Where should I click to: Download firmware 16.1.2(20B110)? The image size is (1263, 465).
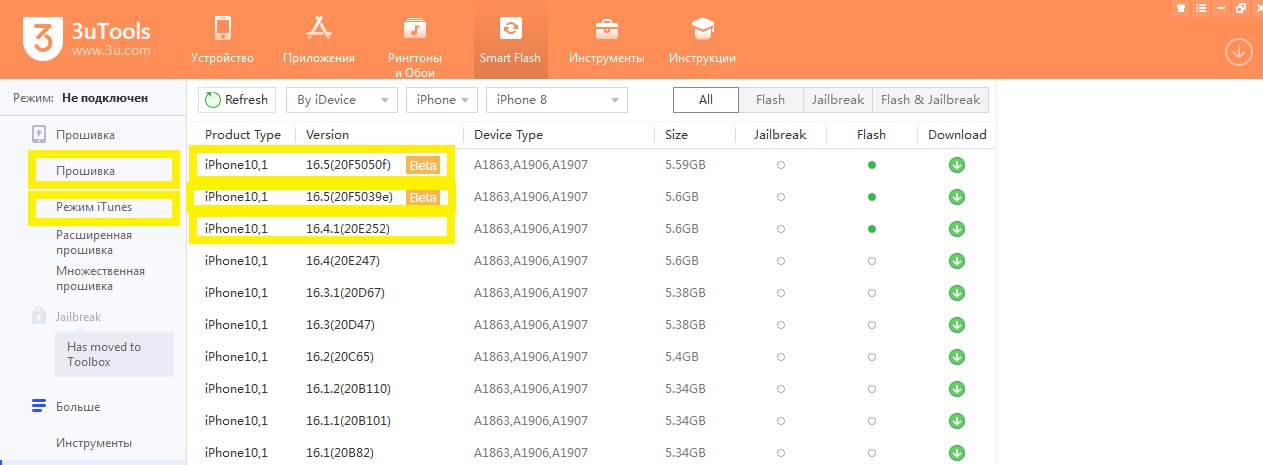956,389
